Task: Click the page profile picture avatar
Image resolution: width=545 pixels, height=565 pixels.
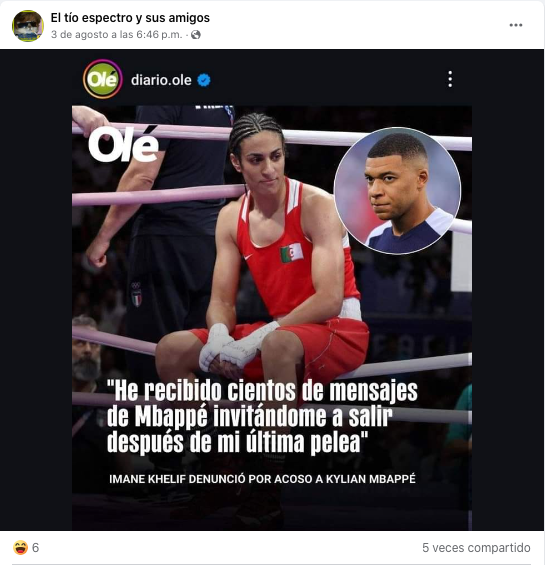Action: [x=28, y=26]
